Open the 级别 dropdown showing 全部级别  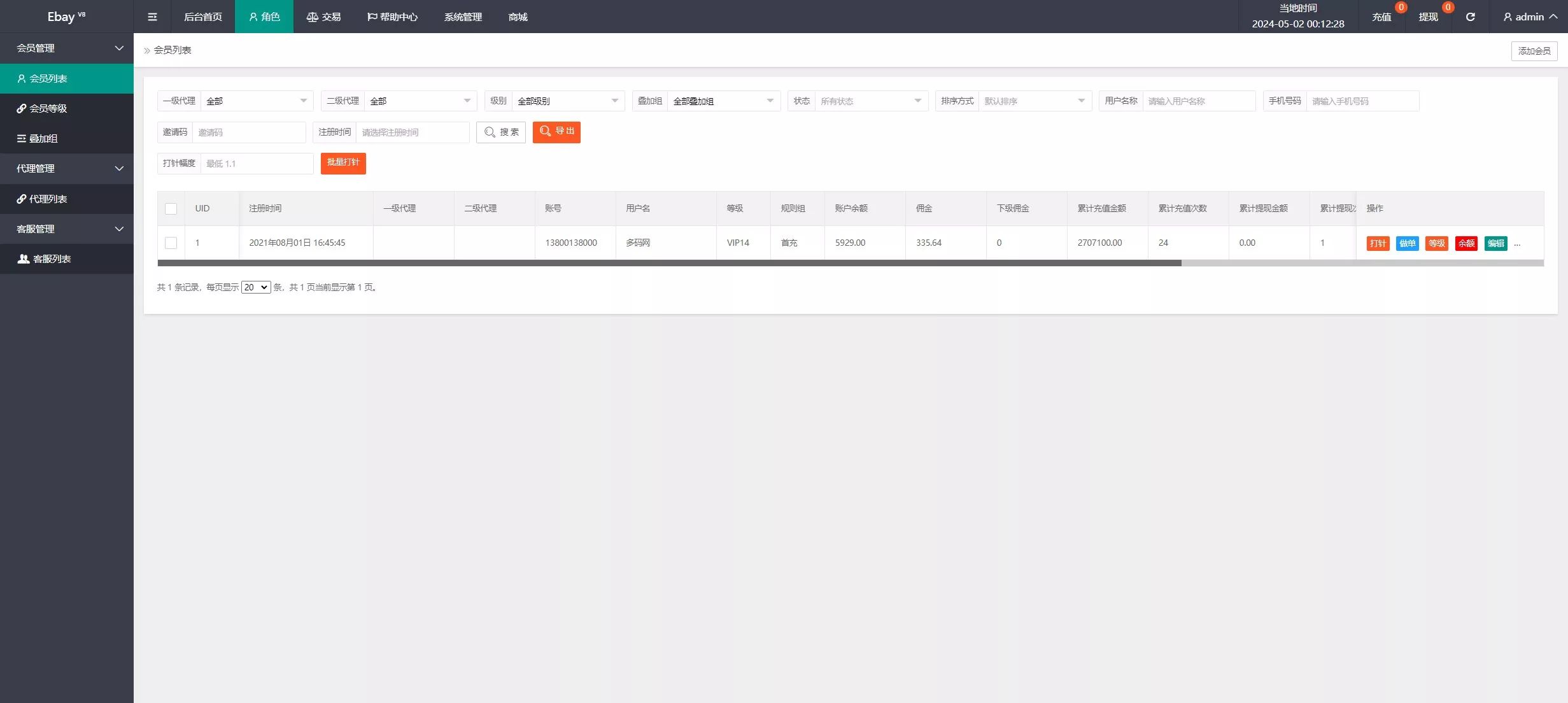pyautogui.click(x=568, y=101)
